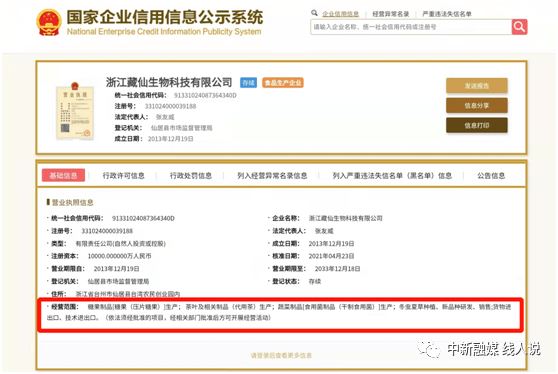Select the 经营异常名录 search category

pyautogui.click(x=390, y=14)
